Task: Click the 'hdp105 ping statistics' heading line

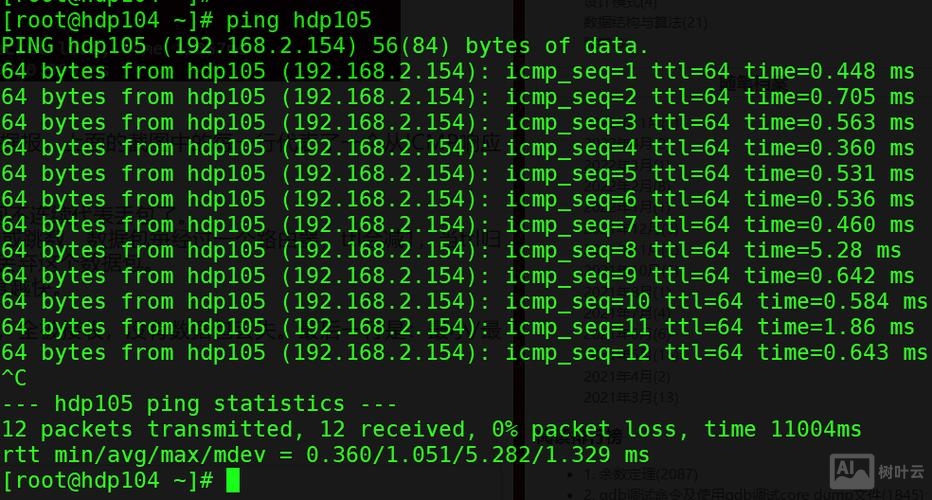Action: (x=199, y=404)
